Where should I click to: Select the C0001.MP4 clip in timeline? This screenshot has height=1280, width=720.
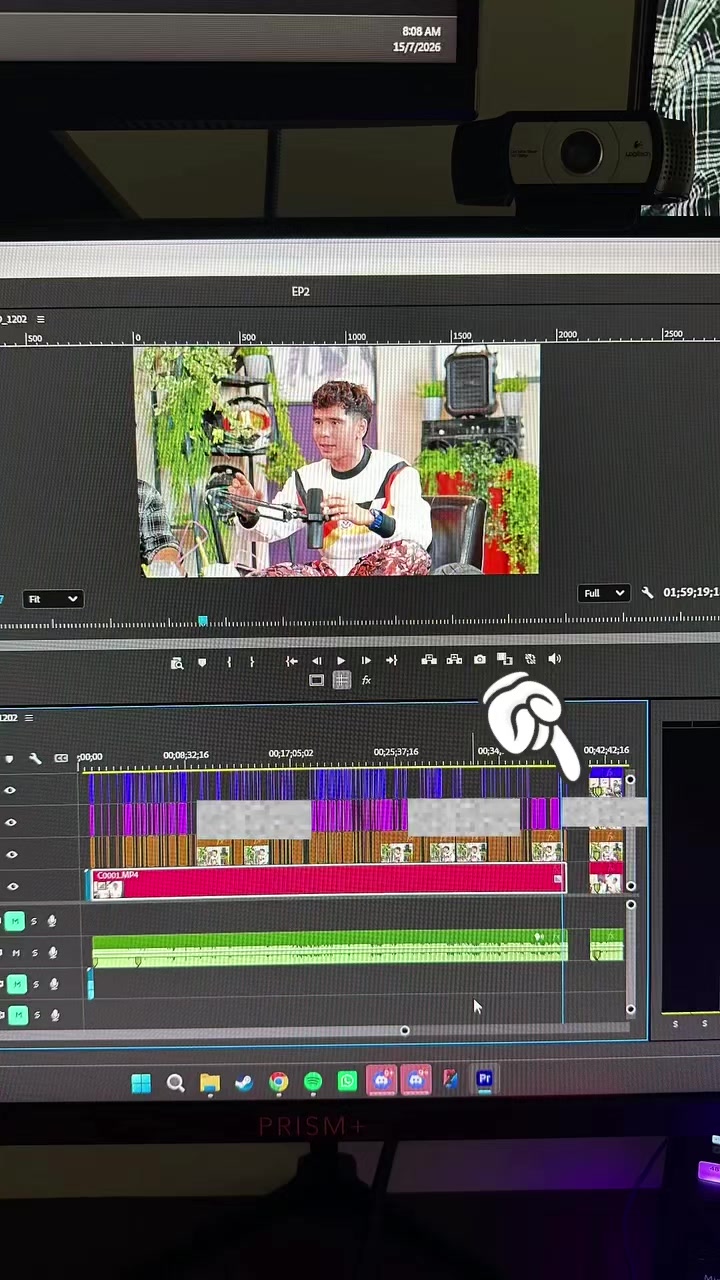(328, 882)
